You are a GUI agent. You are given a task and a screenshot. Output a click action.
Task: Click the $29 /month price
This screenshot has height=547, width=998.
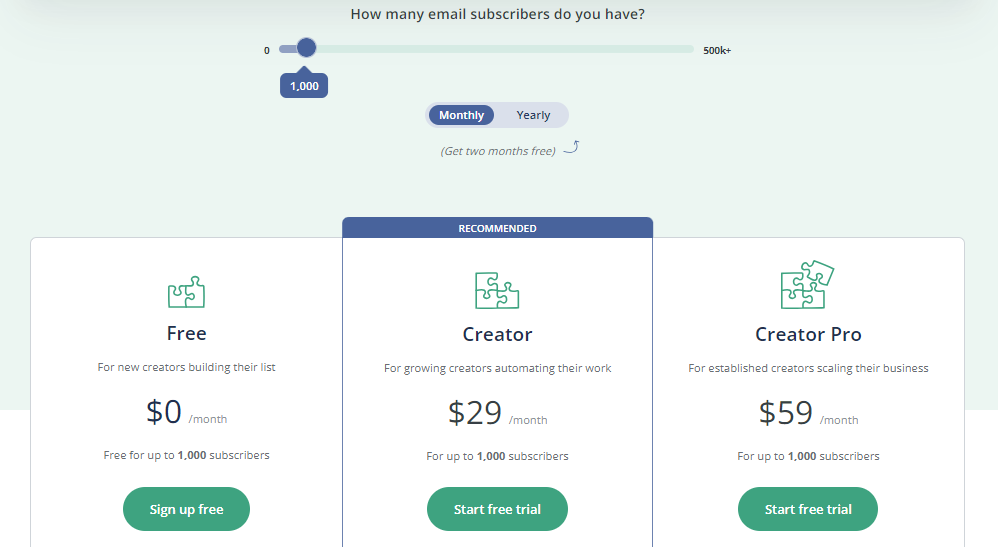(x=497, y=413)
